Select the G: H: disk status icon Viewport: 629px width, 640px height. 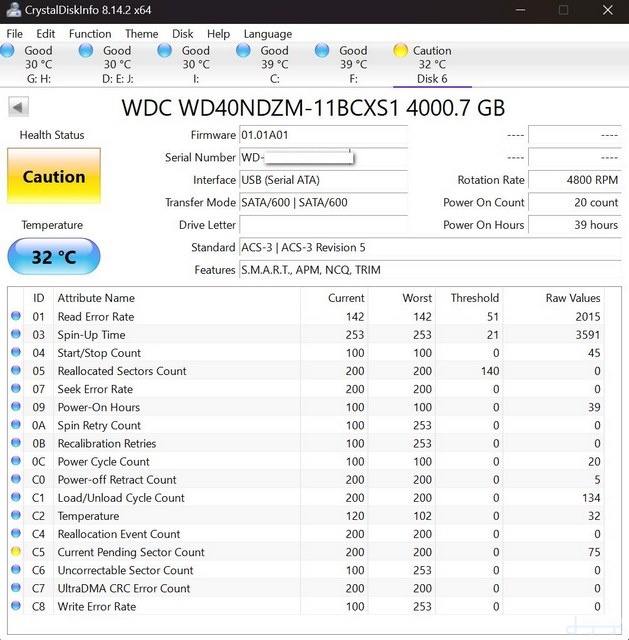tap(7, 51)
